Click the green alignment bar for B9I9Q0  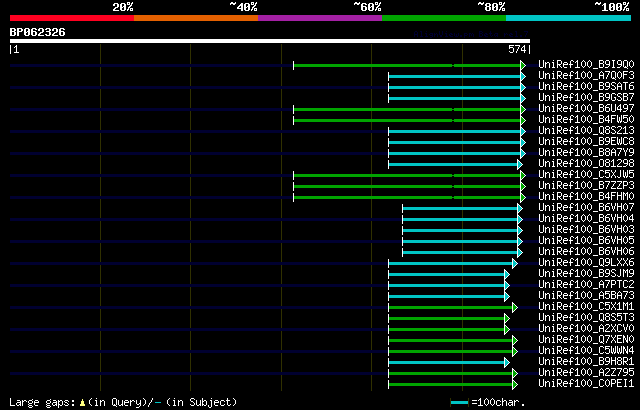tap(407, 65)
